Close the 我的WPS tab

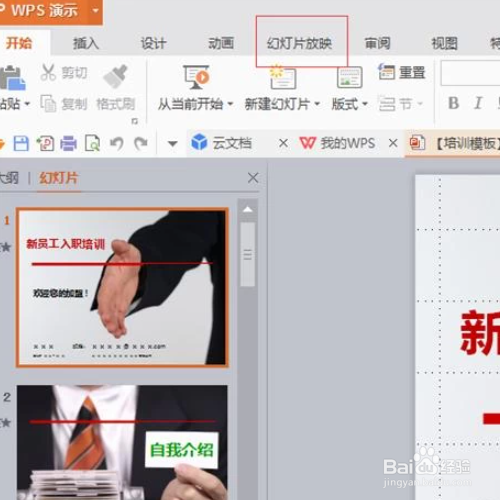point(393,143)
